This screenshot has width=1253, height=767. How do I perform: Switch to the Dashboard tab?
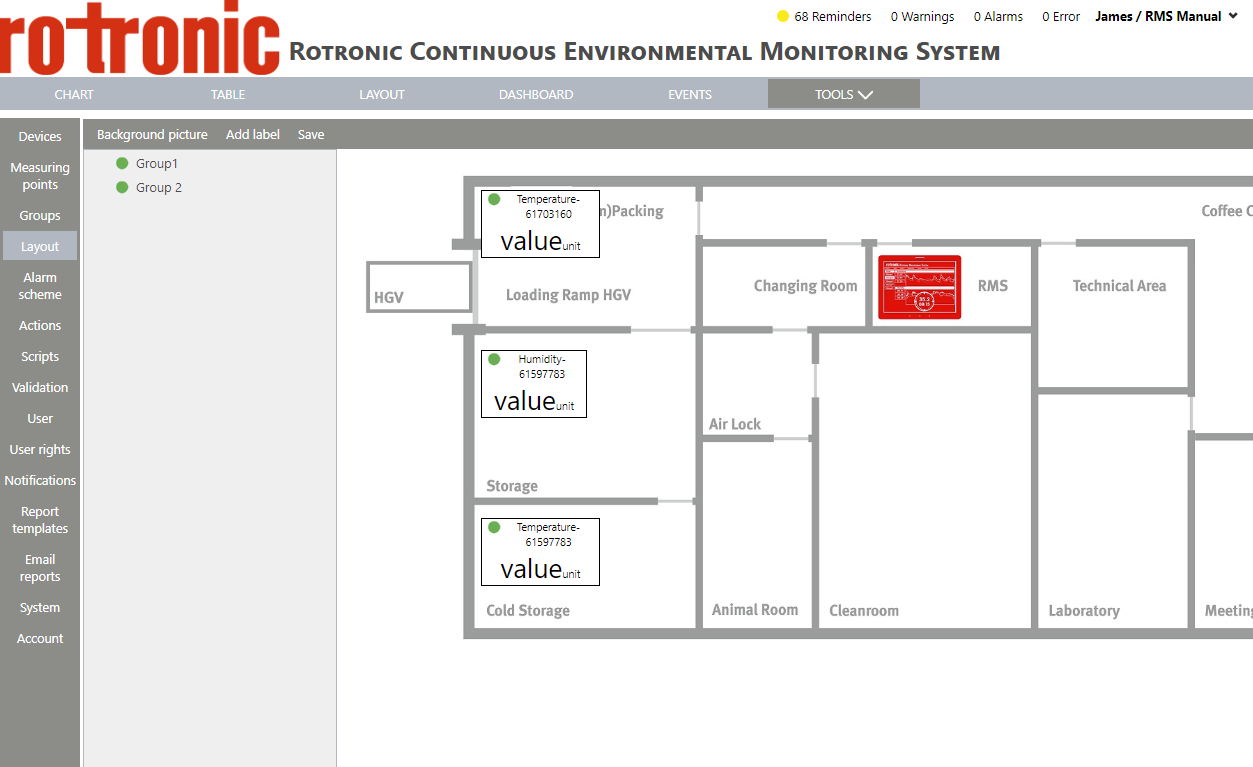click(536, 95)
